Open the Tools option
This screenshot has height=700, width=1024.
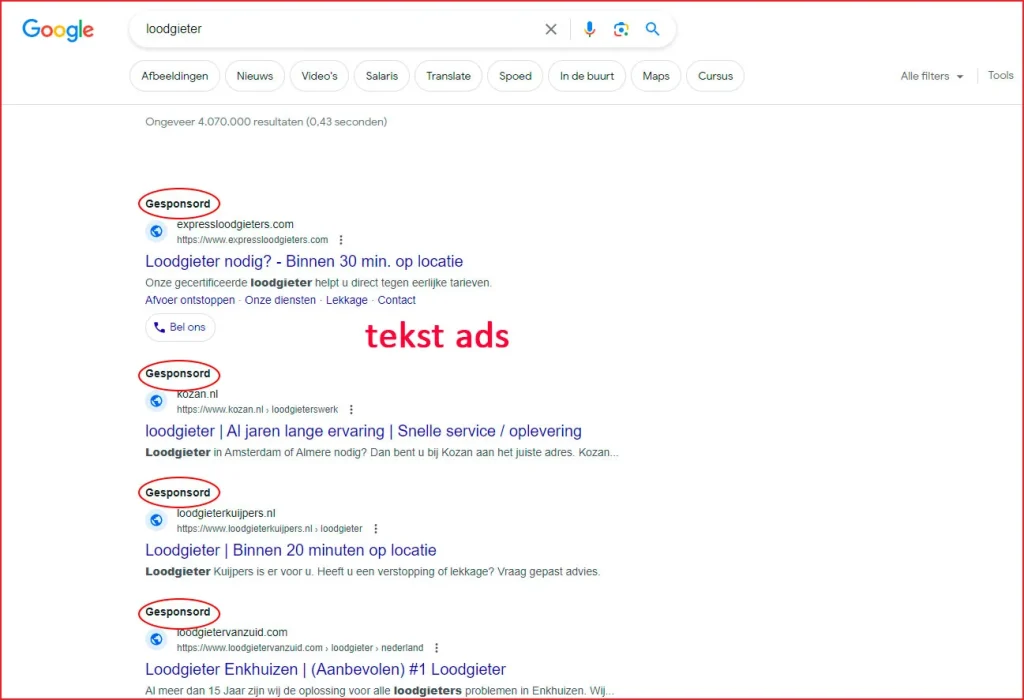1000,76
